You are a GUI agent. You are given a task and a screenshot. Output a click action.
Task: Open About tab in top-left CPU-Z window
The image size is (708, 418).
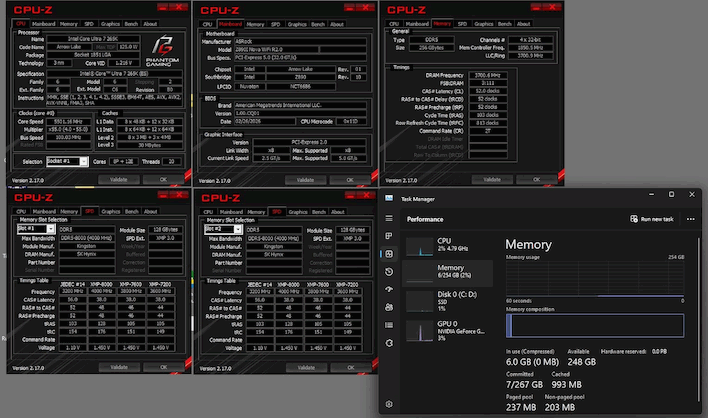tap(150, 24)
